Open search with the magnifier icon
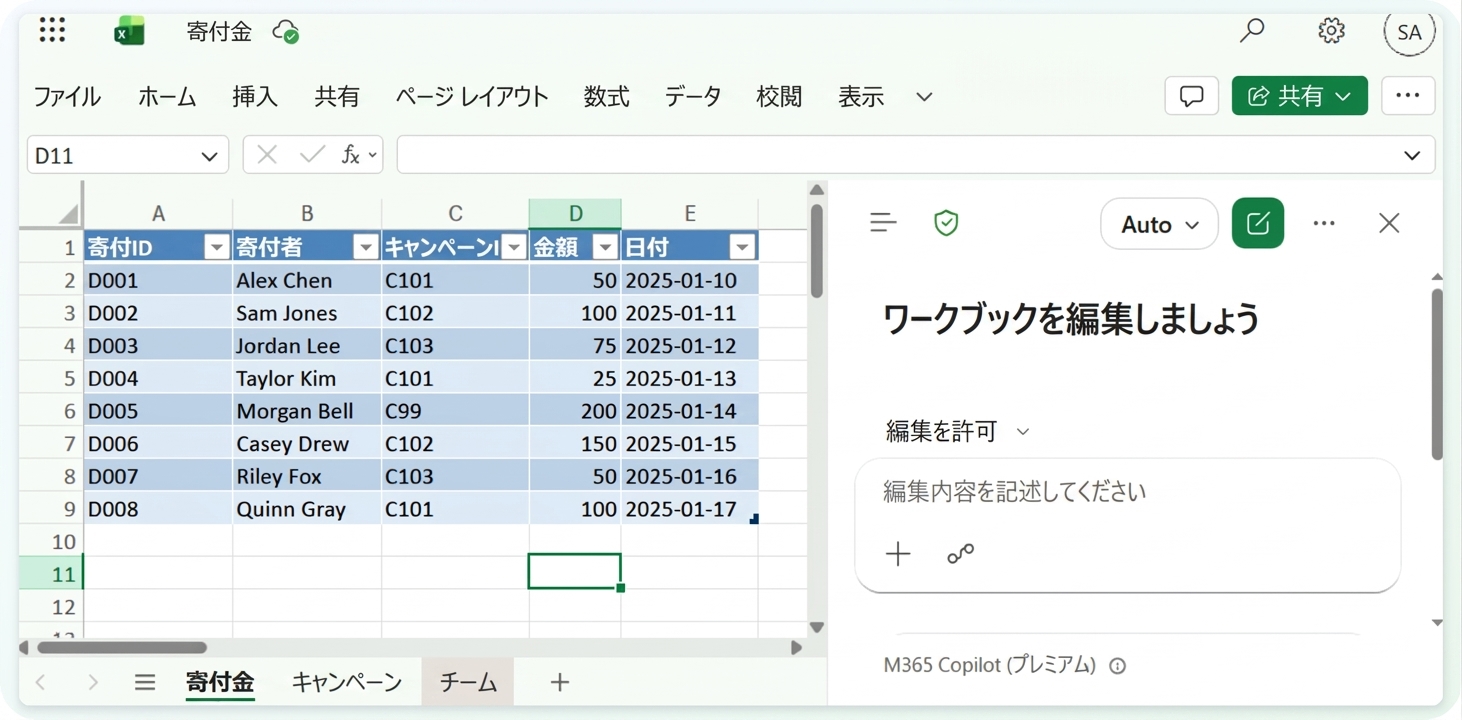The image size is (1462, 720). tap(1252, 31)
